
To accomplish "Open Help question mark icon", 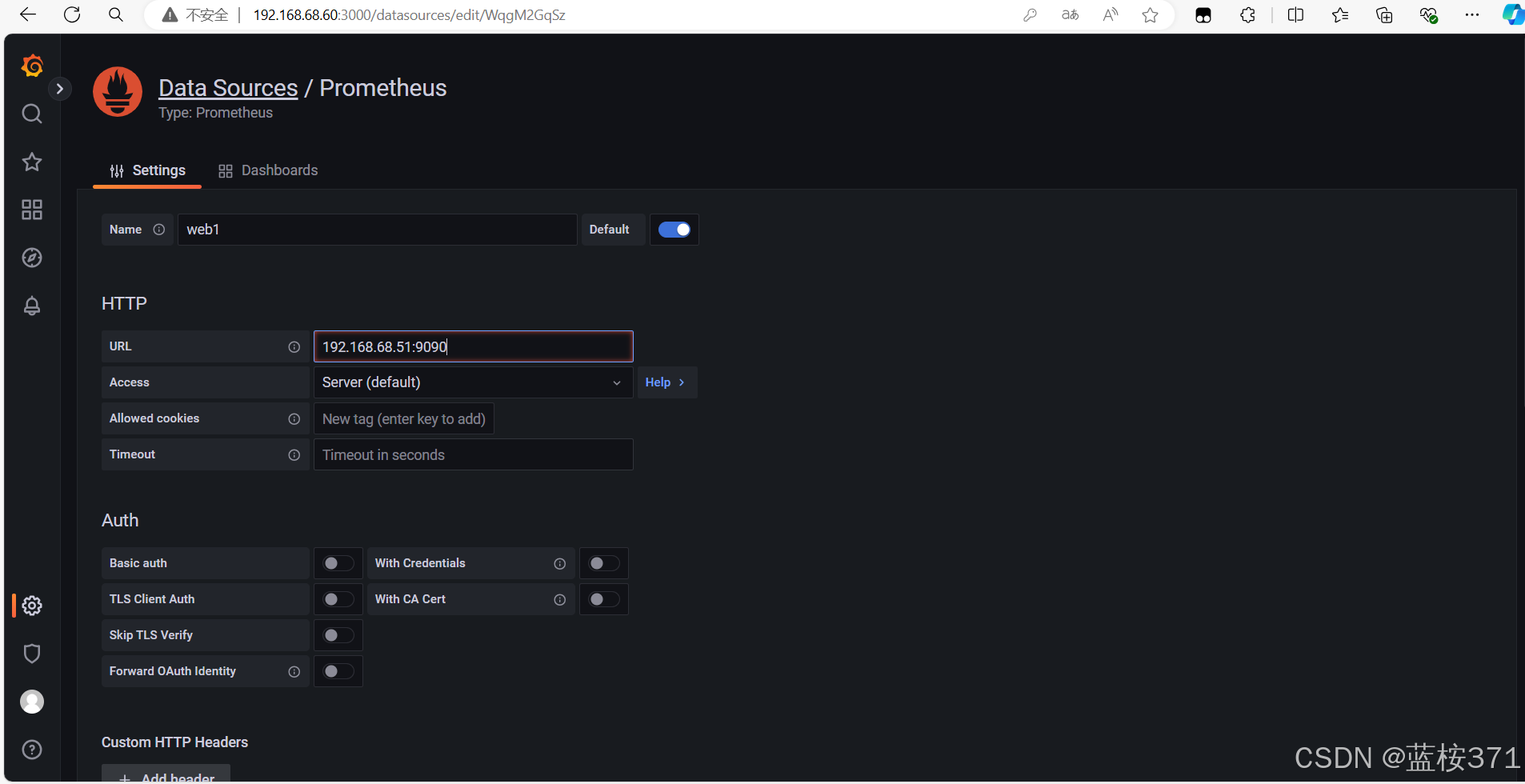I will pyautogui.click(x=32, y=750).
